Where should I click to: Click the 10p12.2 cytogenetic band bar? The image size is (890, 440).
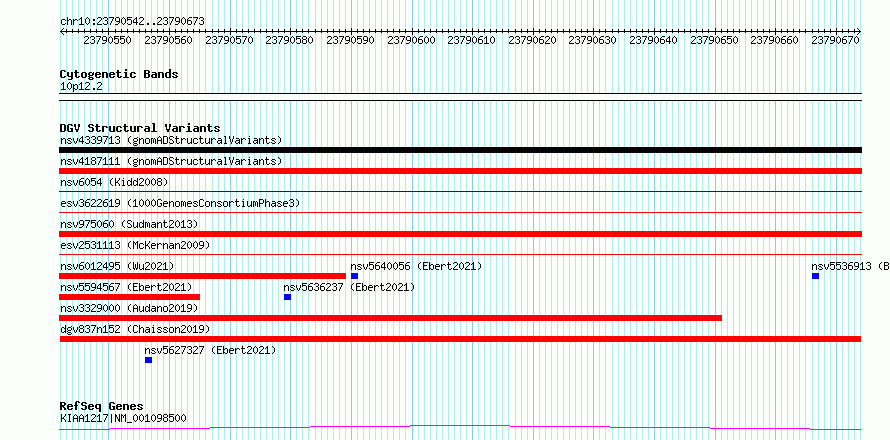(x=460, y=97)
